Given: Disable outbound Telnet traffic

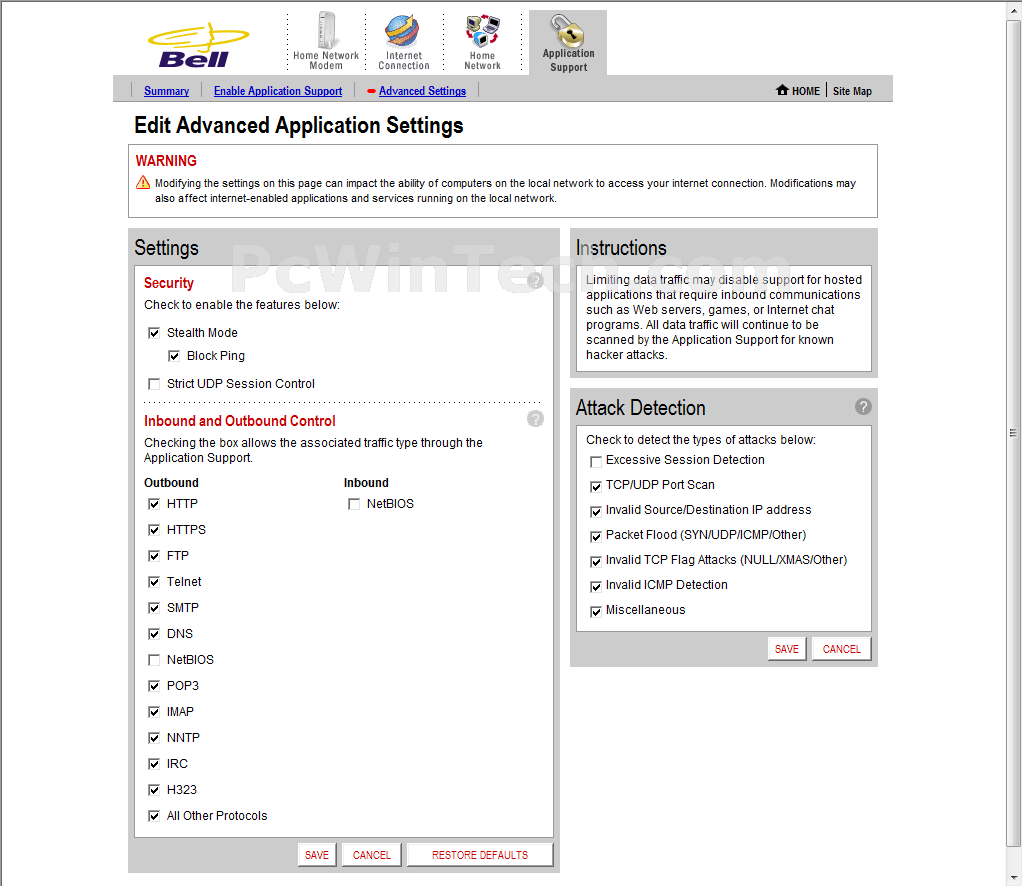Looking at the screenshot, I should coord(154,582).
